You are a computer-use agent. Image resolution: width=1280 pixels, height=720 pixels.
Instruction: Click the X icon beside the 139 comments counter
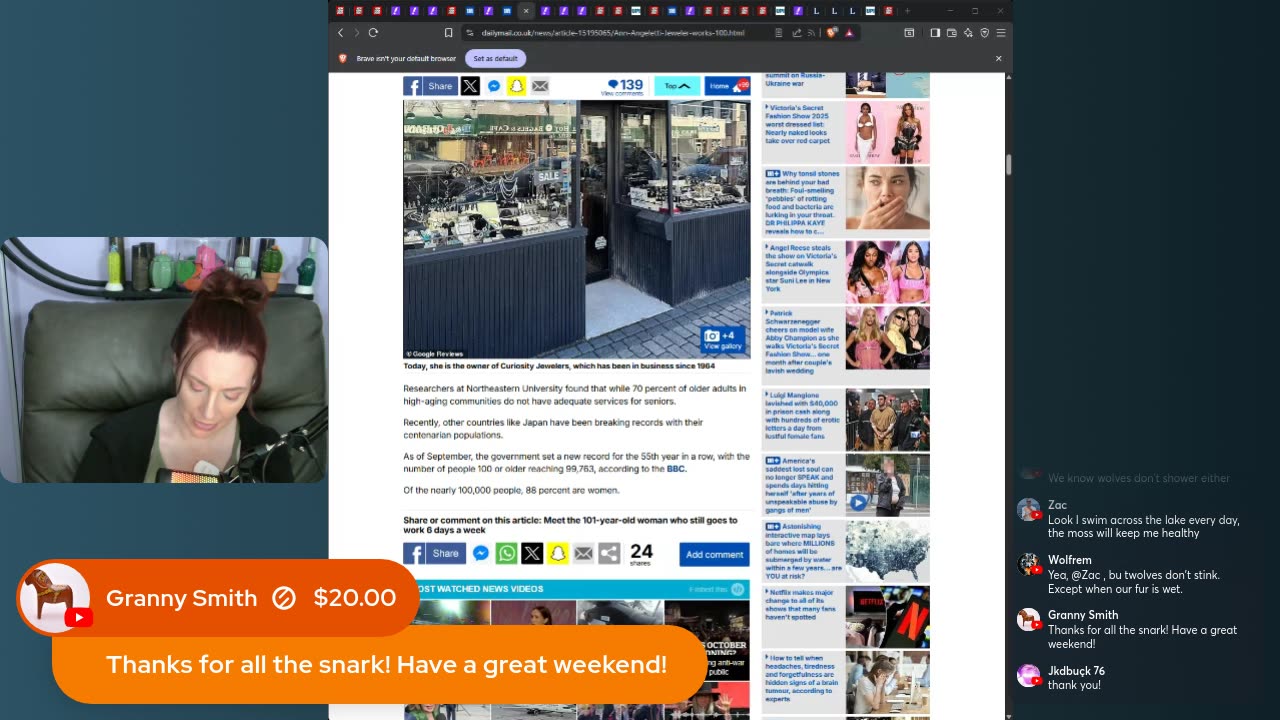[470, 86]
